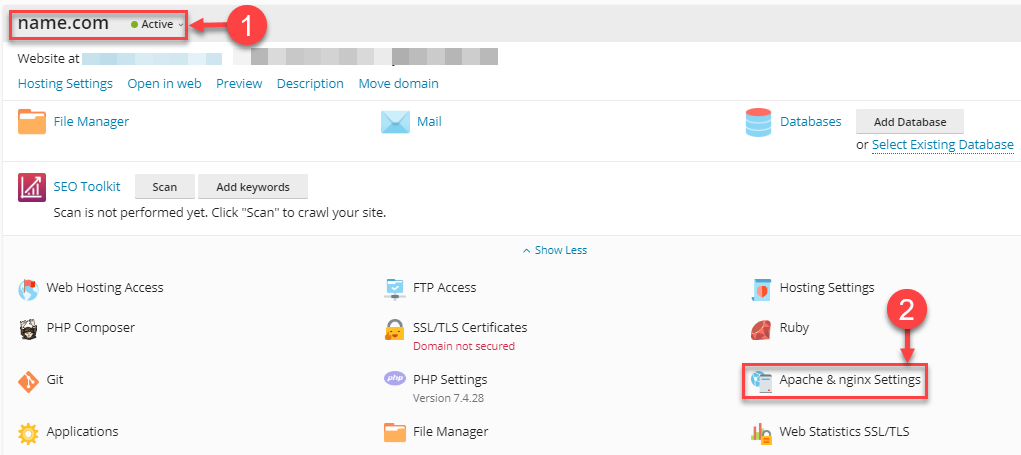Click the Web Statistics SSL/TLS chart icon
The image size is (1021, 455).
tap(761, 432)
